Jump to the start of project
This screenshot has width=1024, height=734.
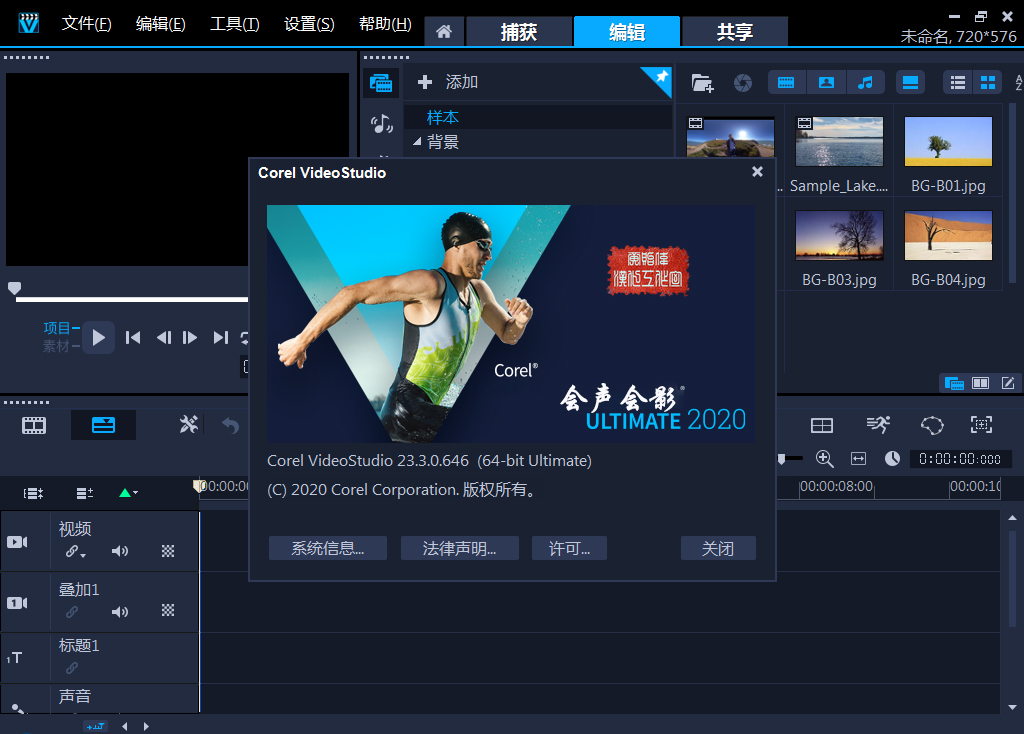pos(133,338)
